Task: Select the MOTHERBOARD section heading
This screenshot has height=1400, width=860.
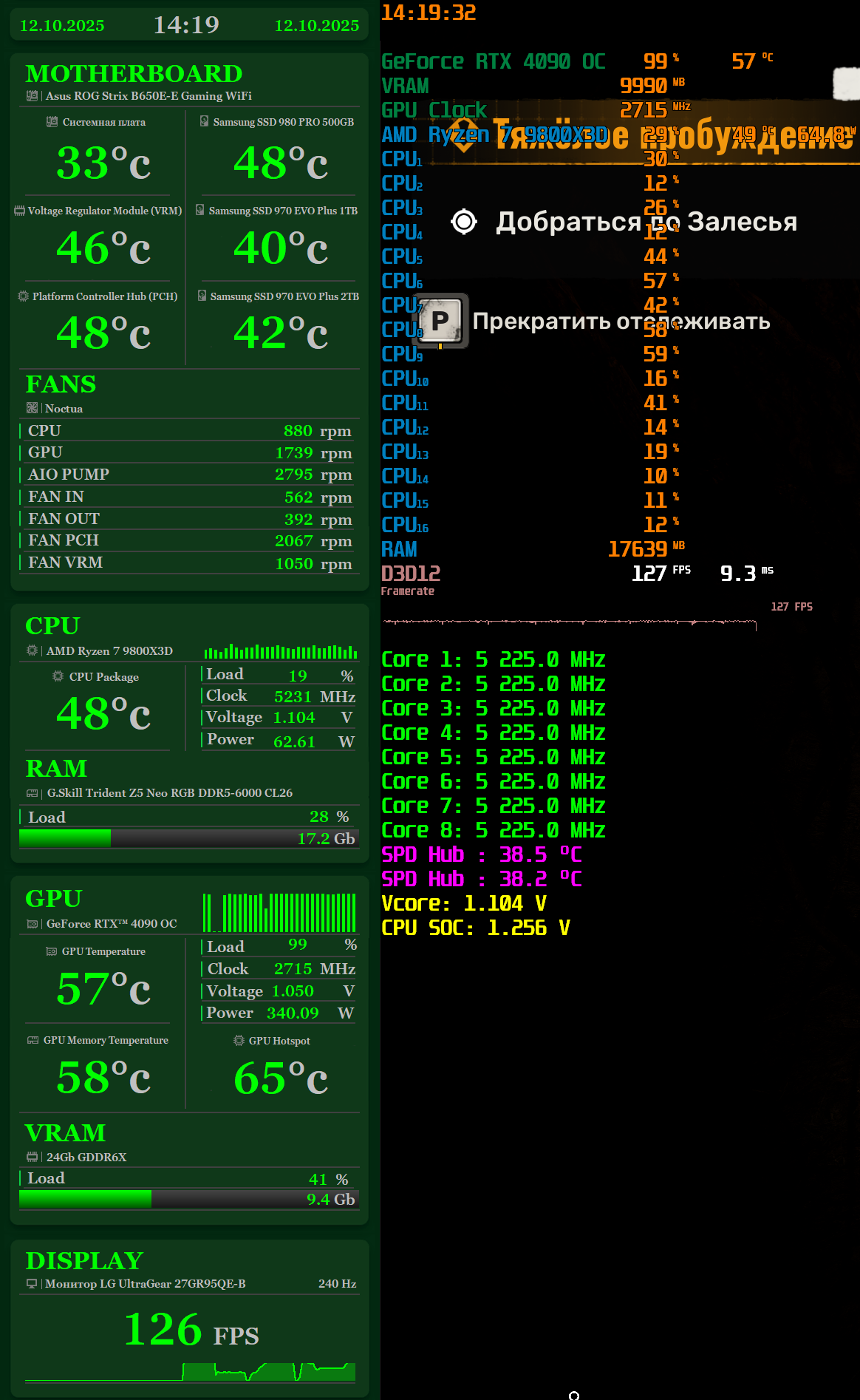Action: pyautogui.click(x=134, y=74)
